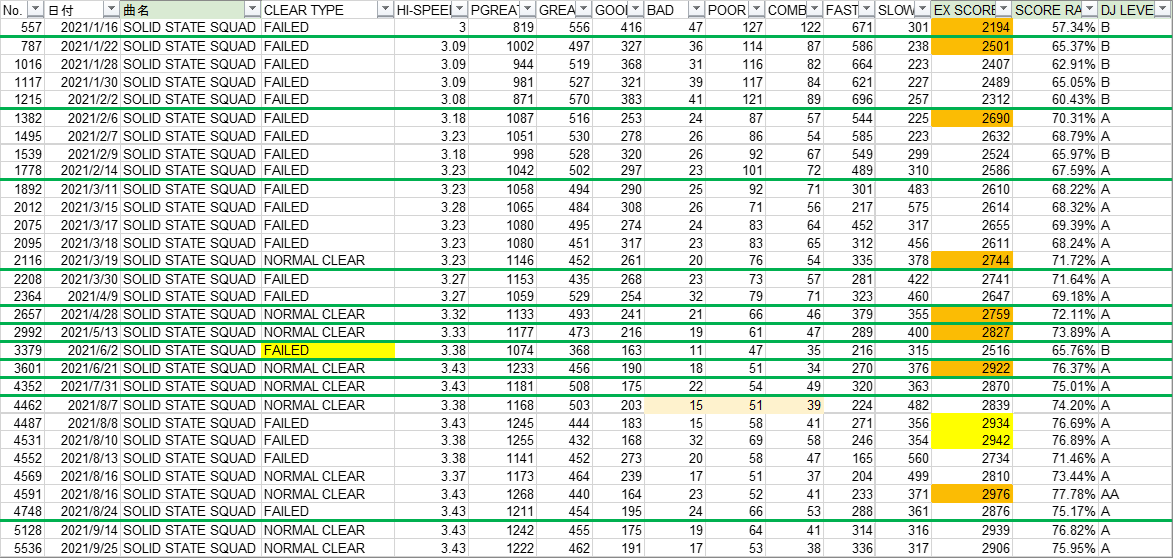Open the GOOD column filter dropdown

click(x=637, y=10)
